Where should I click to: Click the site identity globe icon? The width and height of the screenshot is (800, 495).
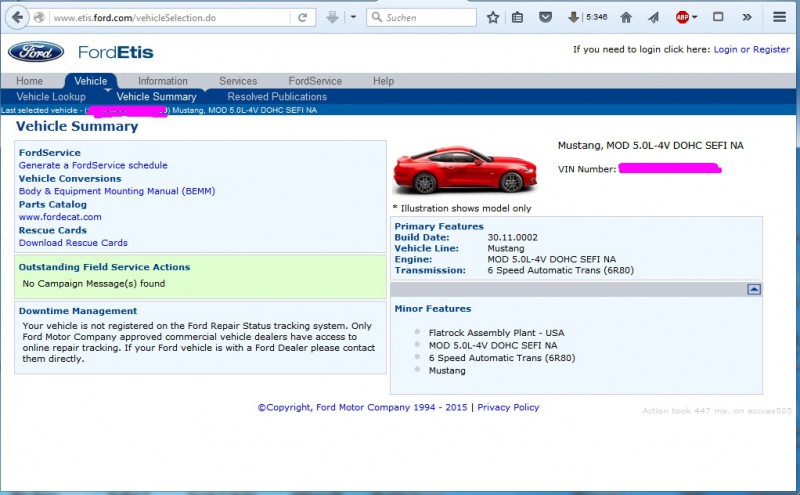pyautogui.click(x=39, y=17)
